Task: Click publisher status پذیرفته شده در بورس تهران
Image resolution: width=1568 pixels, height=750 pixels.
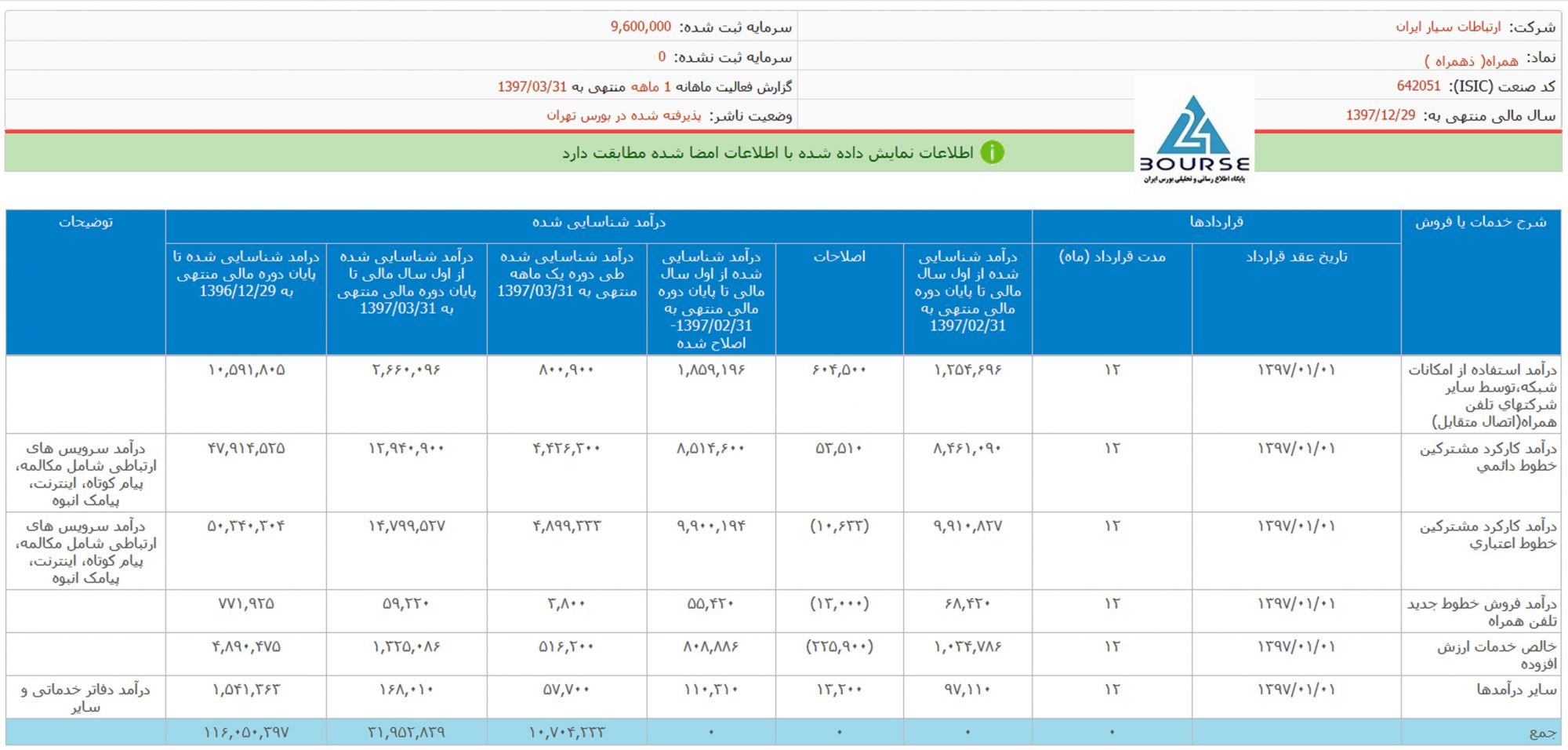Action: tap(624, 115)
